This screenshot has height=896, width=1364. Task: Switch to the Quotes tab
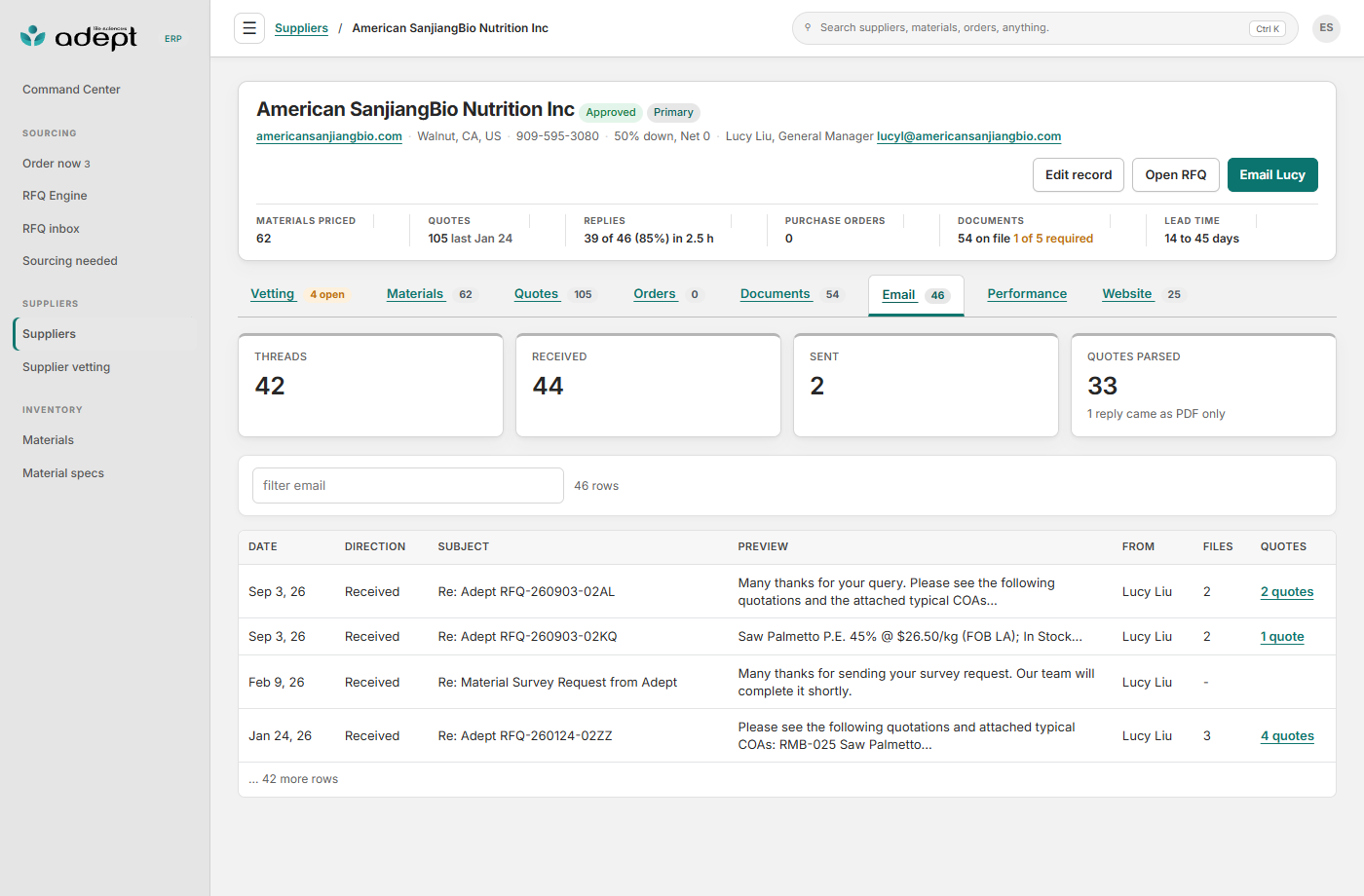point(553,294)
